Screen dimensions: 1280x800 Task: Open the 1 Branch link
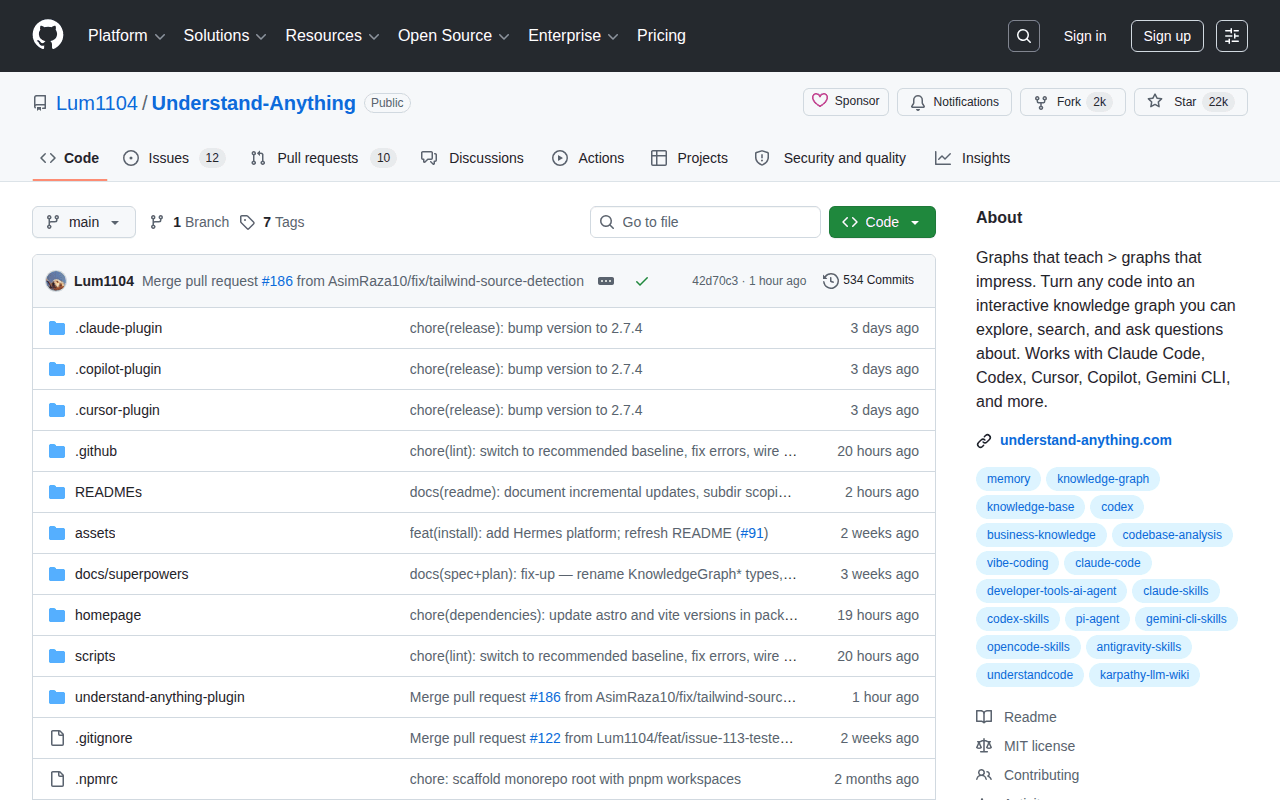tap(189, 222)
